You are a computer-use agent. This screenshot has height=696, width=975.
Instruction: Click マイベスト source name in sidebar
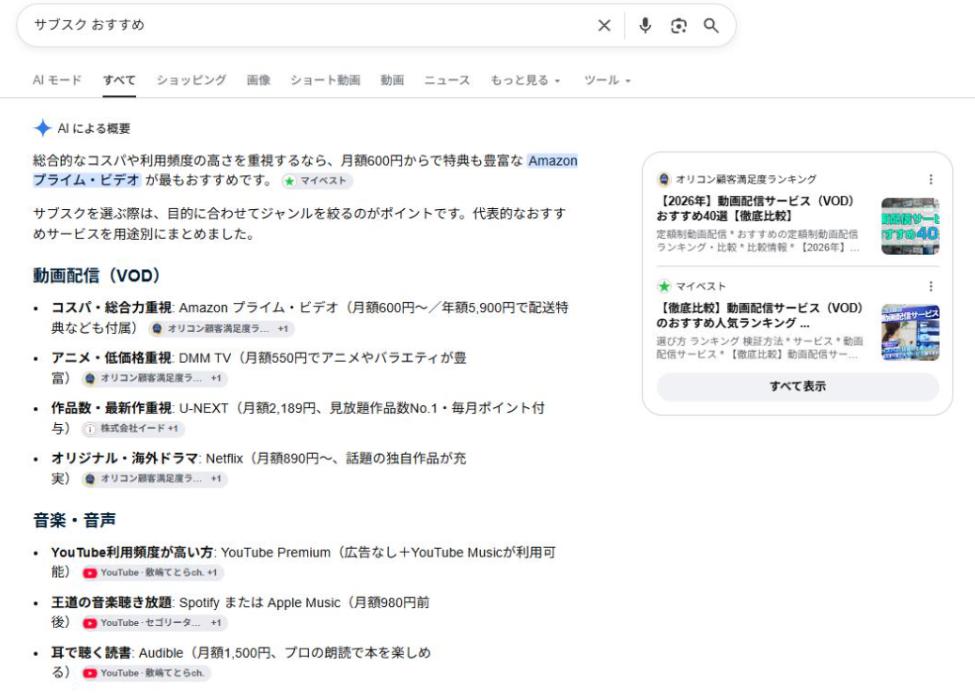(x=700, y=286)
